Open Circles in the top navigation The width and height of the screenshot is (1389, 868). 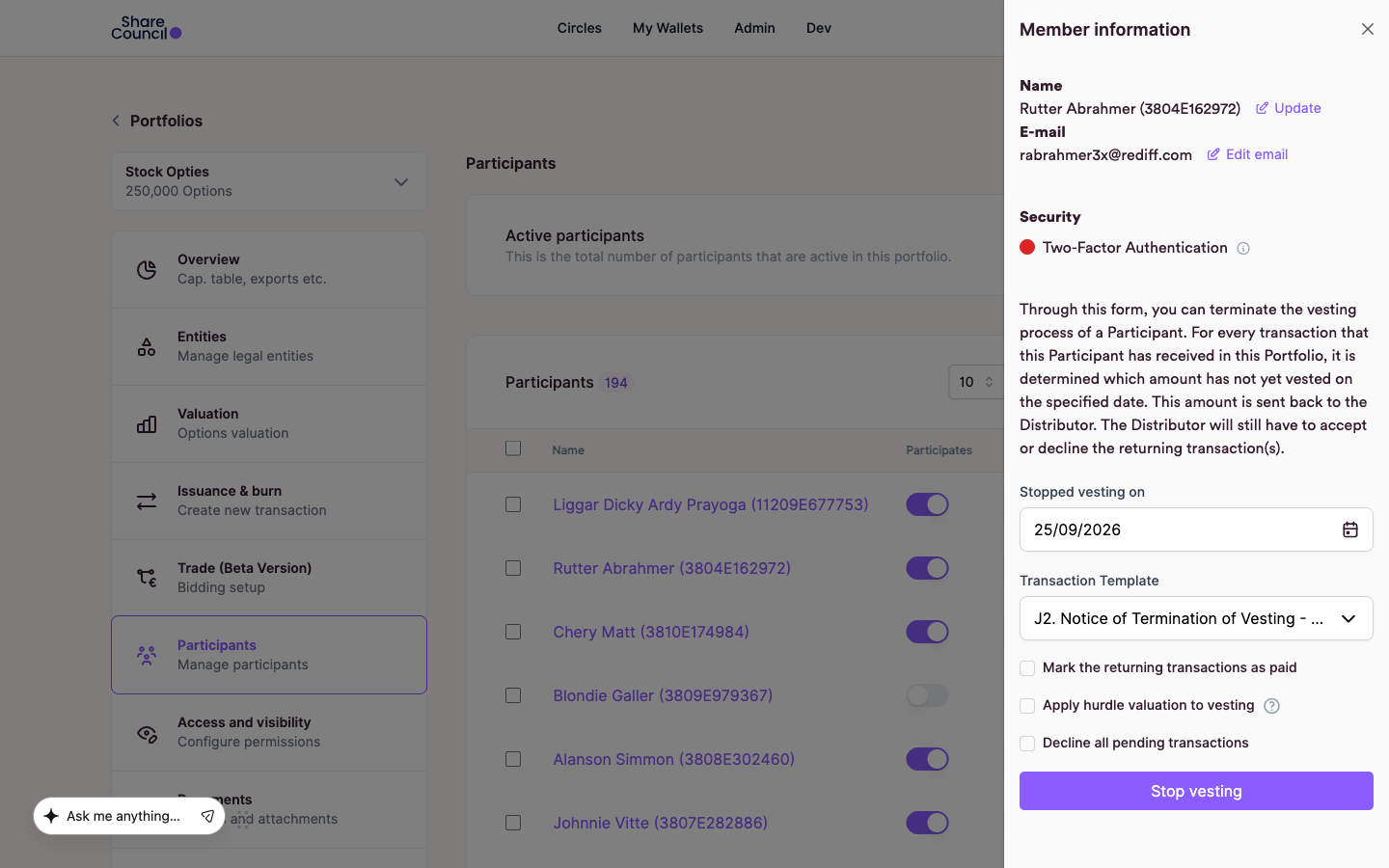pos(579,28)
